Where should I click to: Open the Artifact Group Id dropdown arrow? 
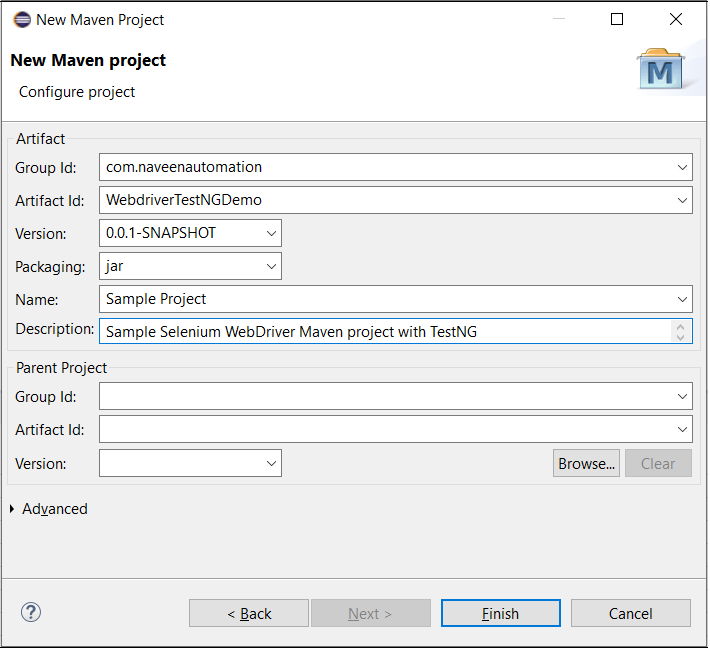pyautogui.click(x=682, y=168)
